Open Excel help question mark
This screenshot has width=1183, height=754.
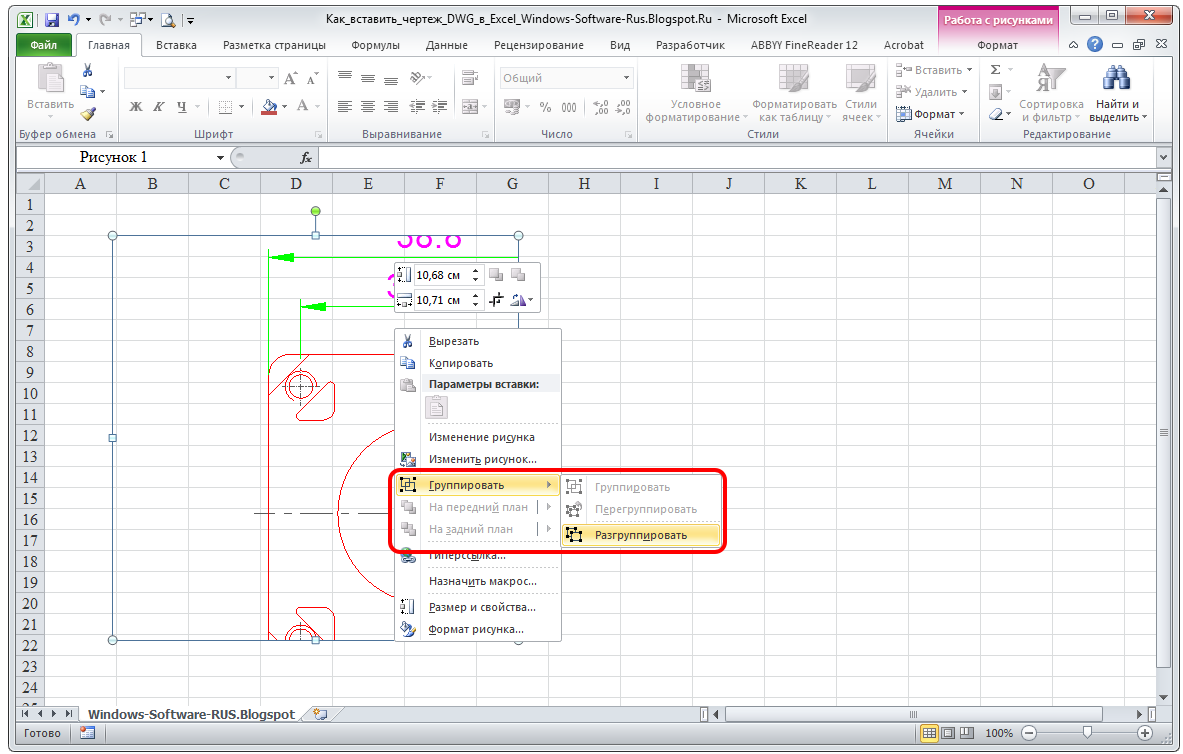pos(1095,45)
